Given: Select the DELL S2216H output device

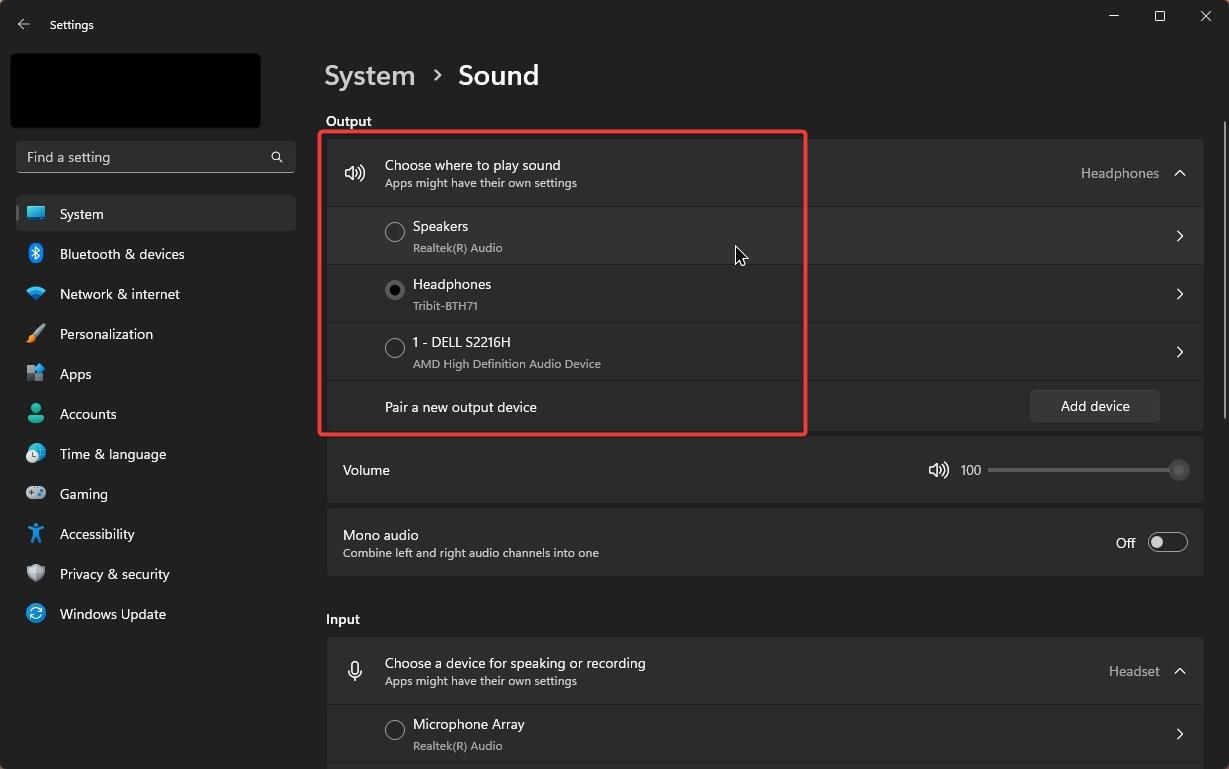Looking at the screenshot, I should tap(394, 347).
